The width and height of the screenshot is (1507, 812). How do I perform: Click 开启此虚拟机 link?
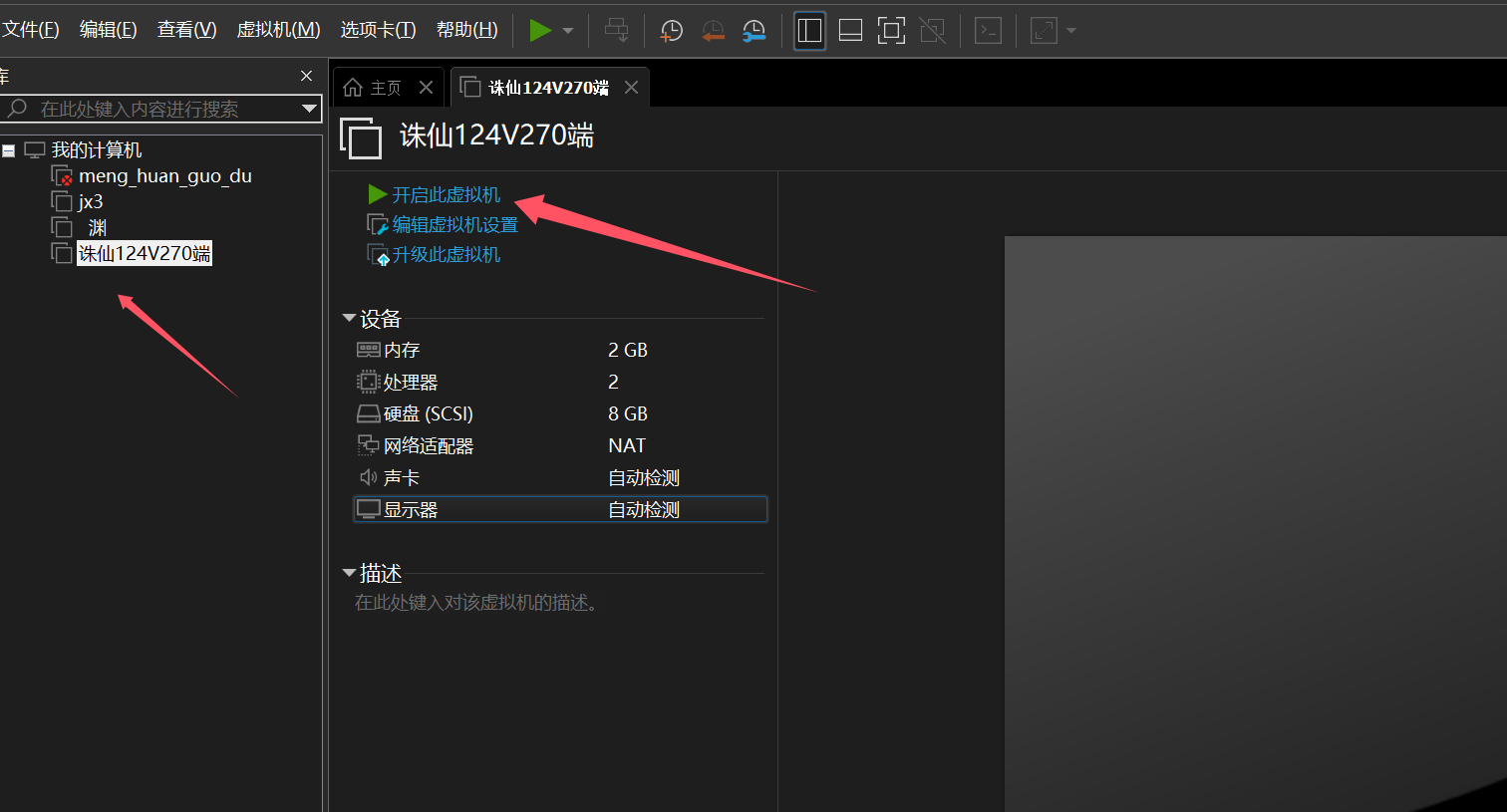click(447, 194)
